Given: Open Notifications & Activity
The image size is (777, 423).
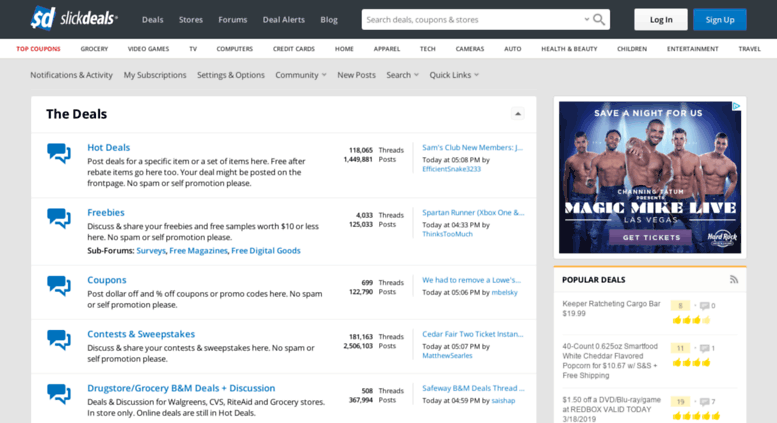Looking at the screenshot, I should [x=71, y=75].
